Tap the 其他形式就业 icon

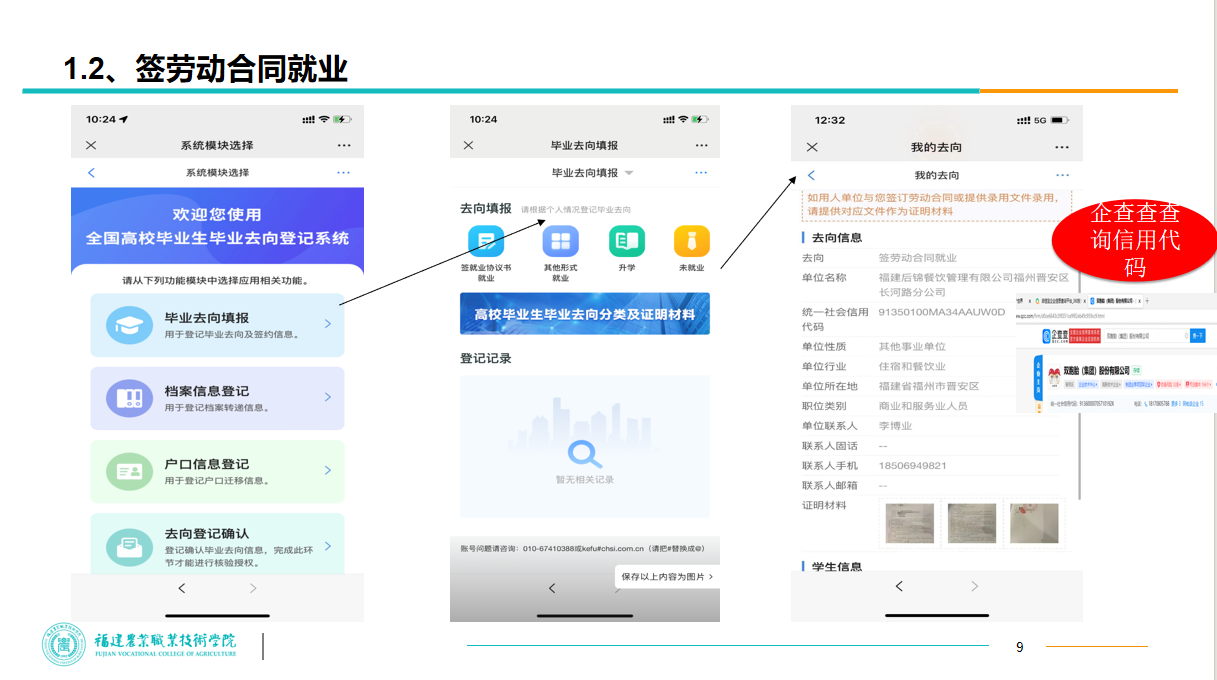(x=560, y=242)
